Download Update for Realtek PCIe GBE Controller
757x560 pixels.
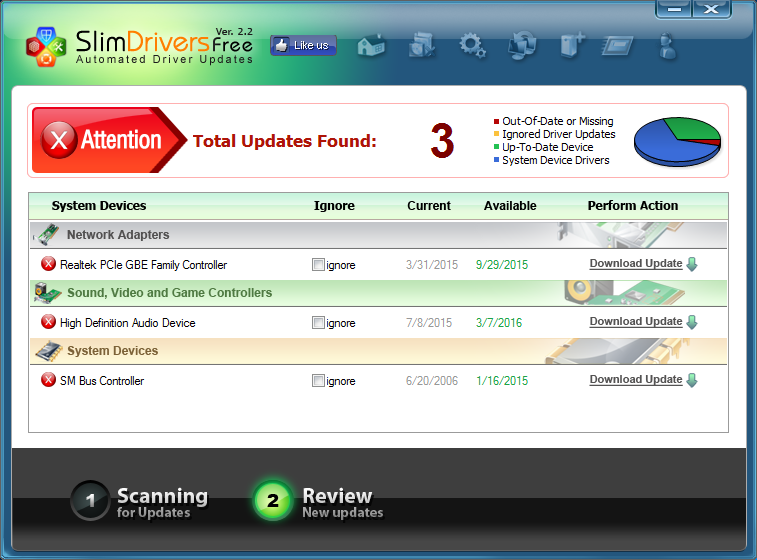[636, 264]
